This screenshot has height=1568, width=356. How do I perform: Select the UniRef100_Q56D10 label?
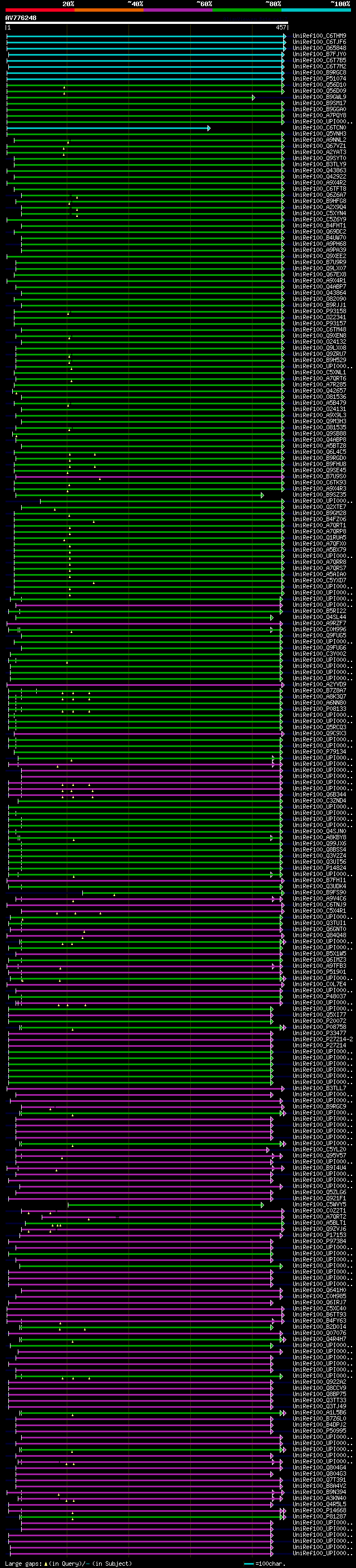(319, 85)
